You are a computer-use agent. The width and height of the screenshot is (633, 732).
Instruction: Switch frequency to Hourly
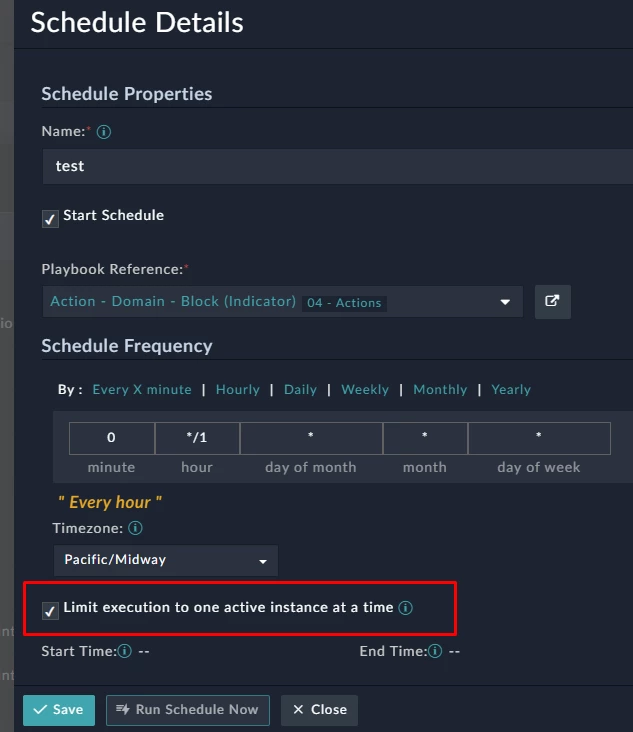click(x=238, y=389)
